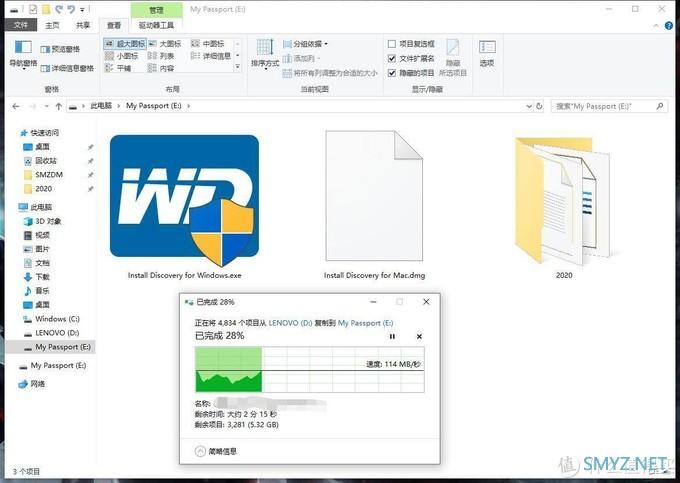Go up one folder level arrow
This screenshot has width=680, height=483.
click(59, 106)
